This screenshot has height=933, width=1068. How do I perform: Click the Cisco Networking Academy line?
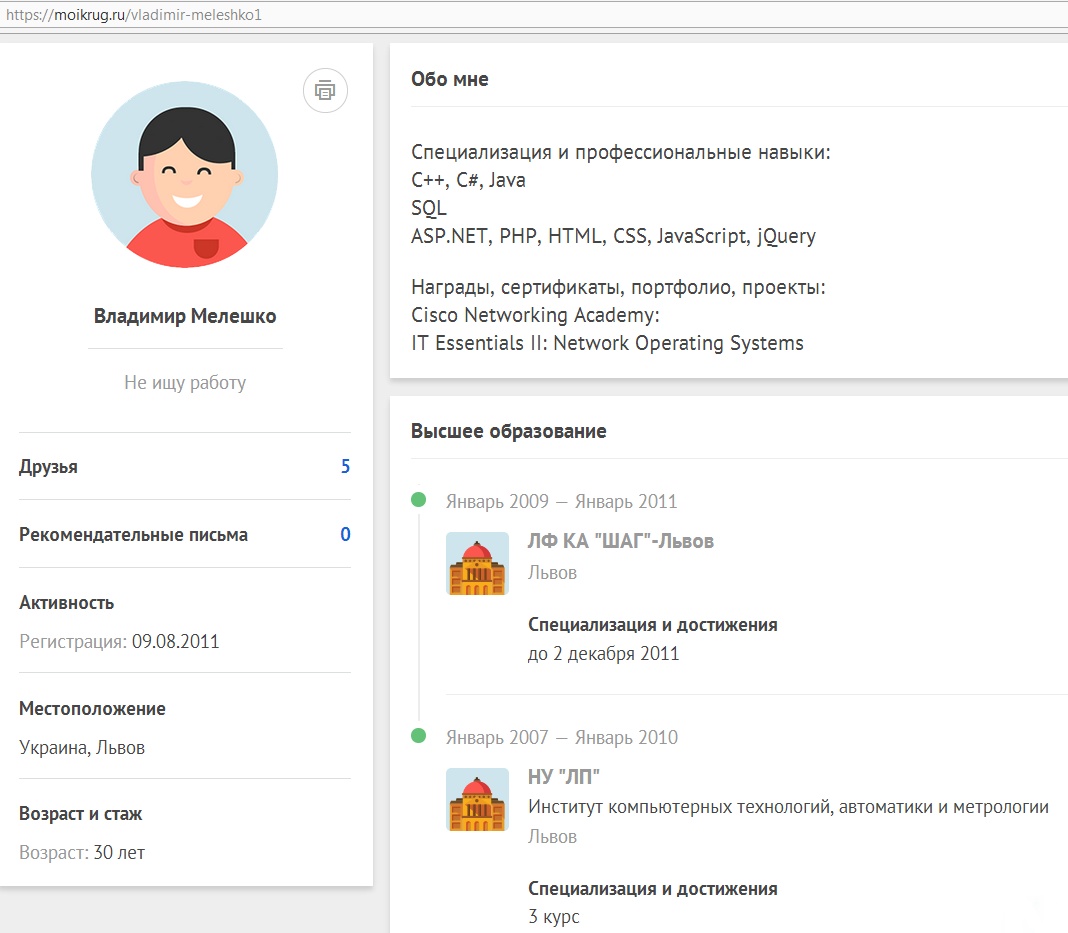pyautogui.click(x=535, y=315)
